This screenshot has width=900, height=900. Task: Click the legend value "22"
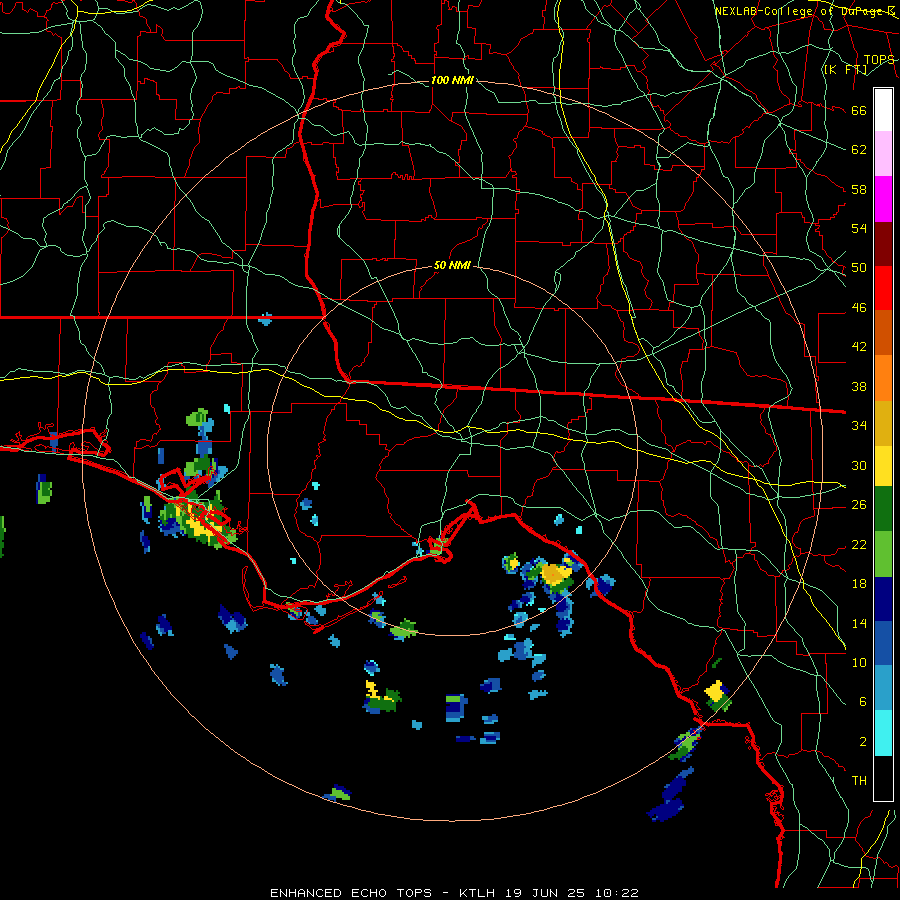click(x=859, y=544)
